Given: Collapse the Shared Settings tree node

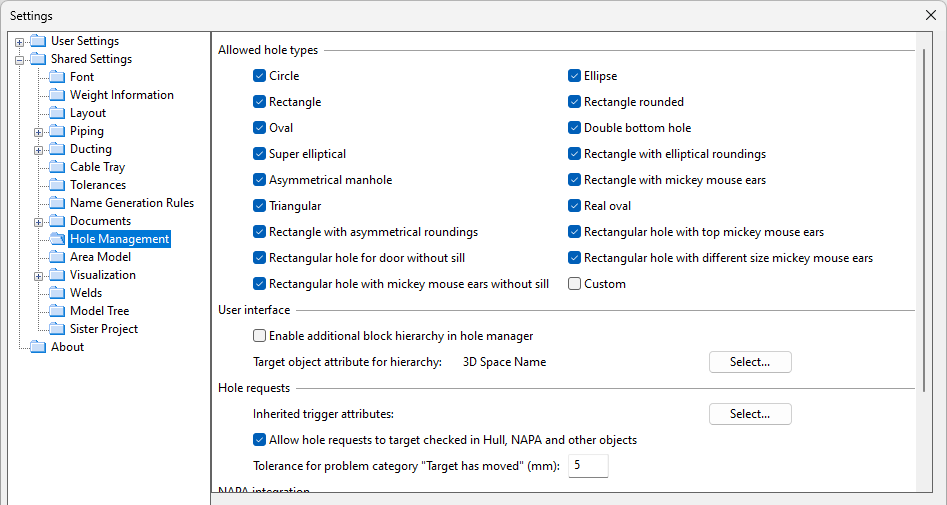Looking at the screenshot, I should coord(19,60).
